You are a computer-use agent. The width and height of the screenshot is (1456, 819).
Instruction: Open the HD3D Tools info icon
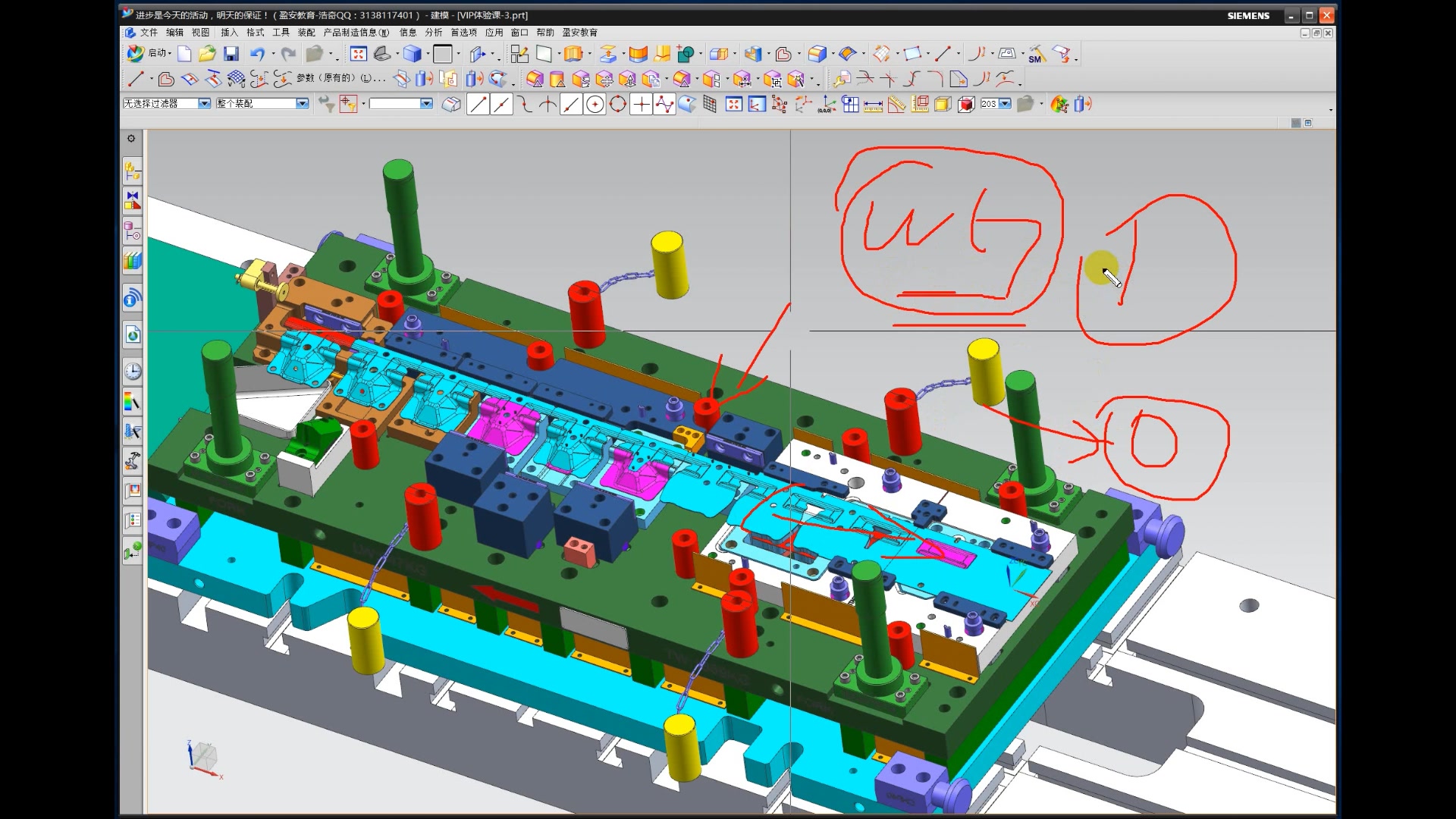click(x=133, y=298)
